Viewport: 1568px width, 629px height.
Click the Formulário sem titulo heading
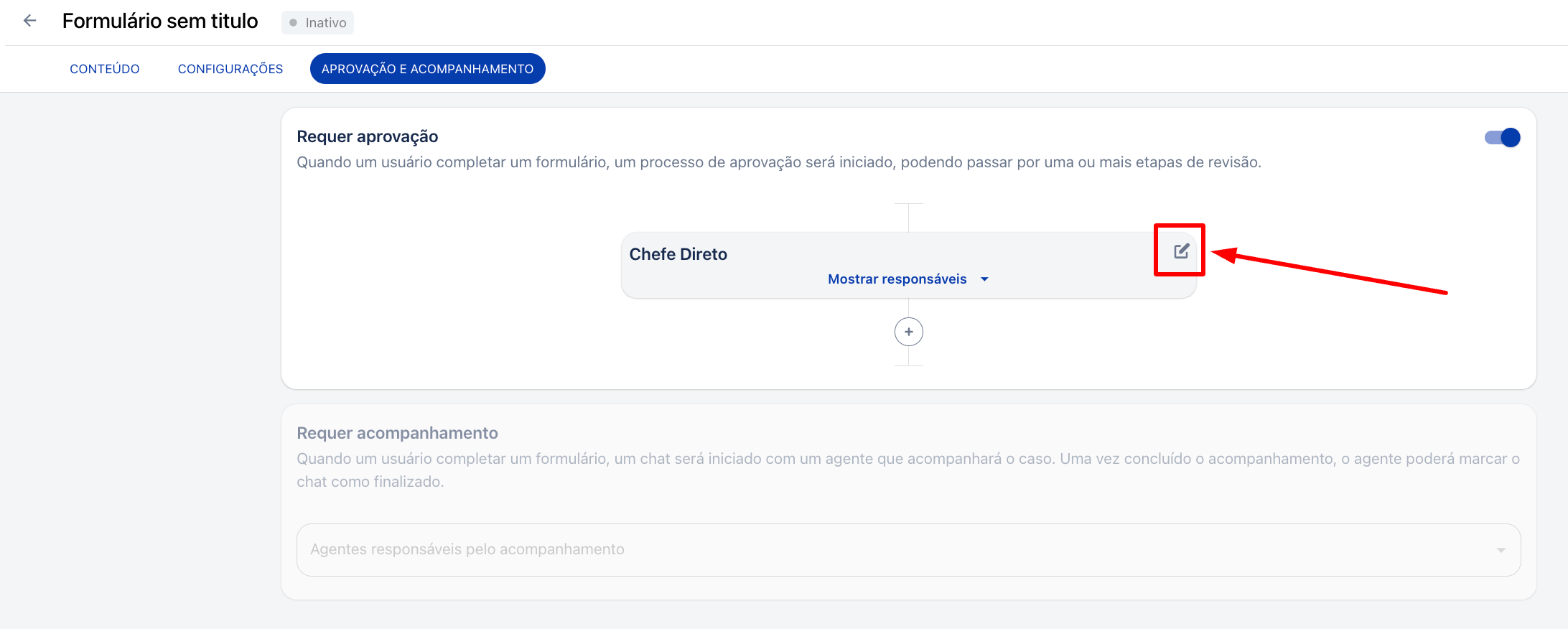pos(160,21)
